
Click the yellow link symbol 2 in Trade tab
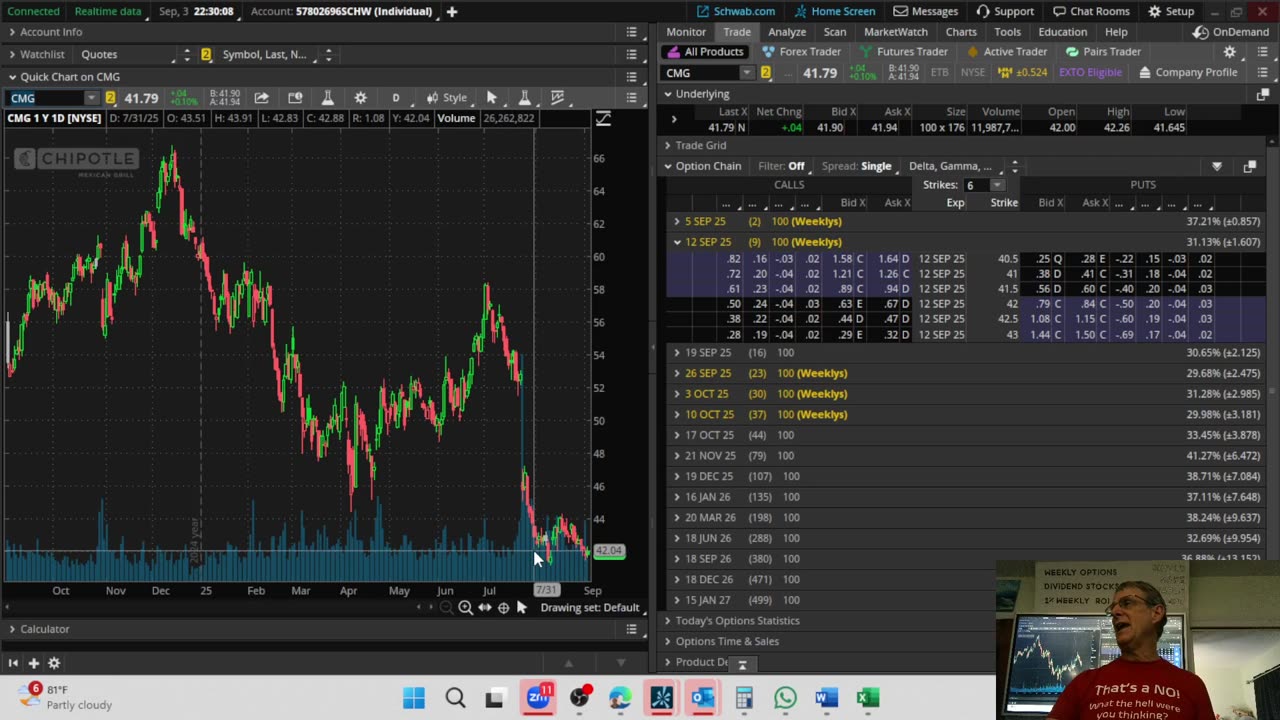click(x=765, y=73)
